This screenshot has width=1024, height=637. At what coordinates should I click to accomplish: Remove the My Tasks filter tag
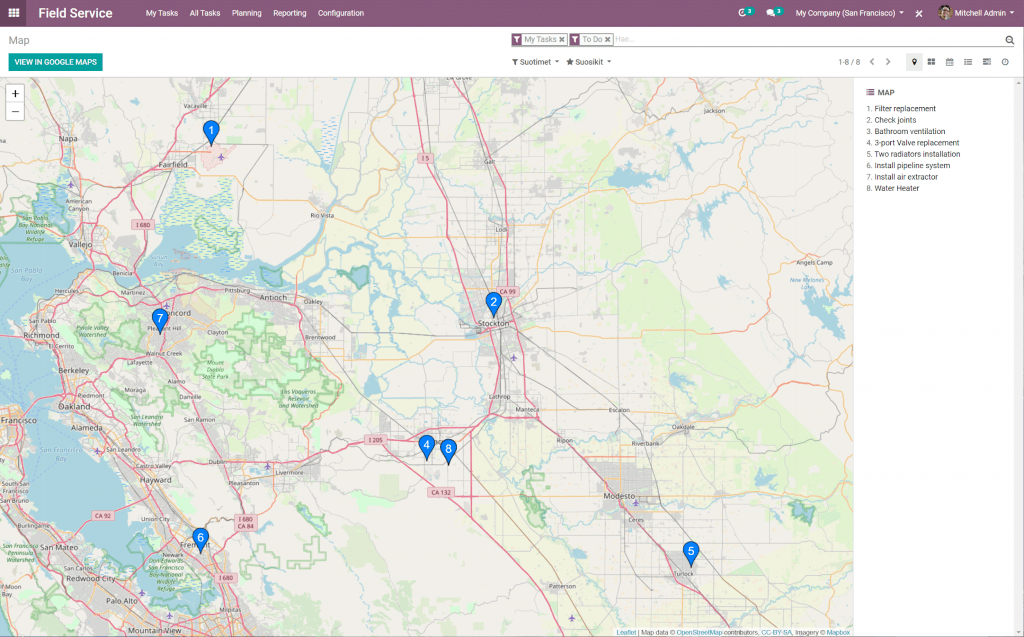click(x=562, y=40)
